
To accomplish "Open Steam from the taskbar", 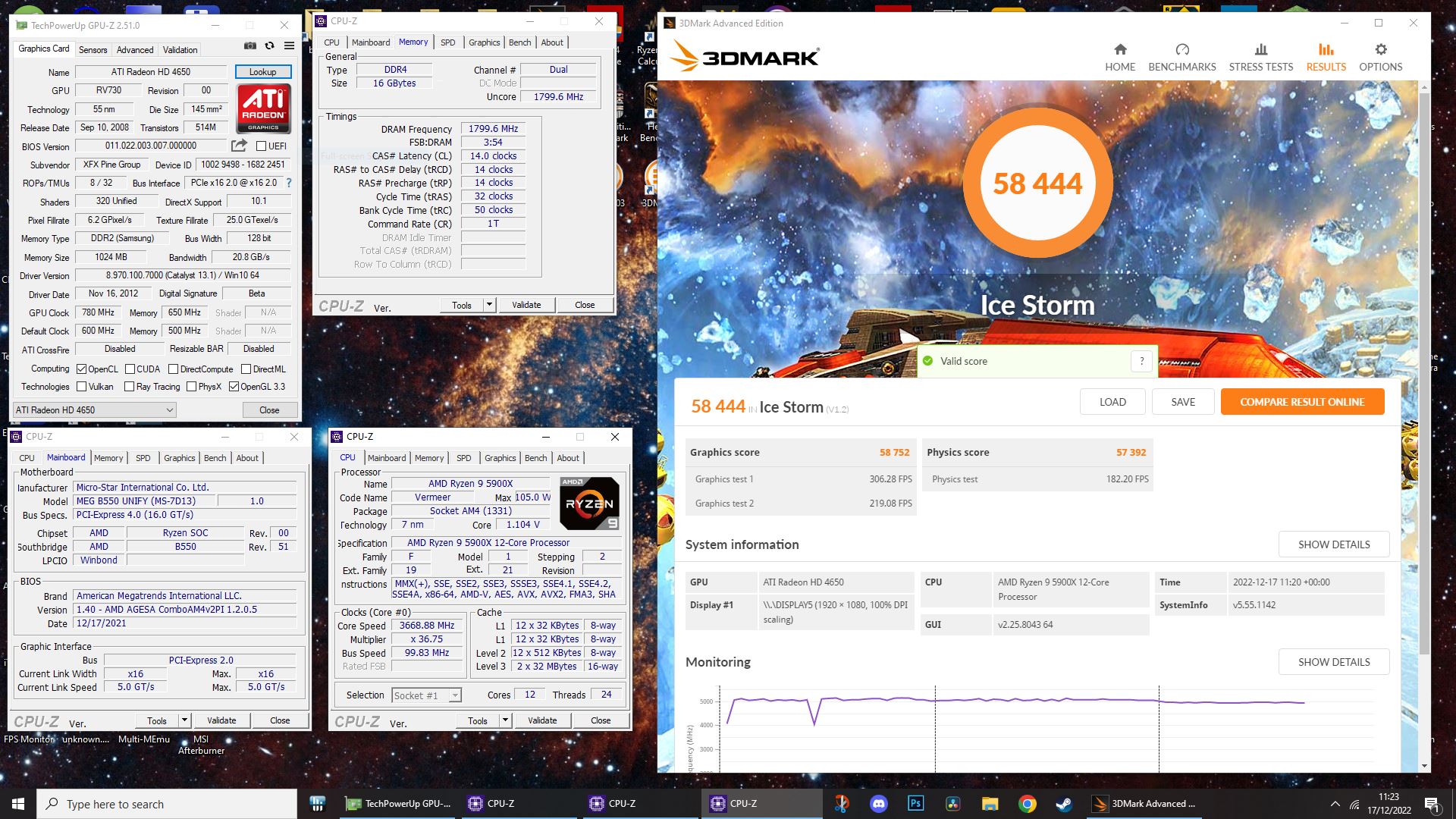I will pos(1064,804).
